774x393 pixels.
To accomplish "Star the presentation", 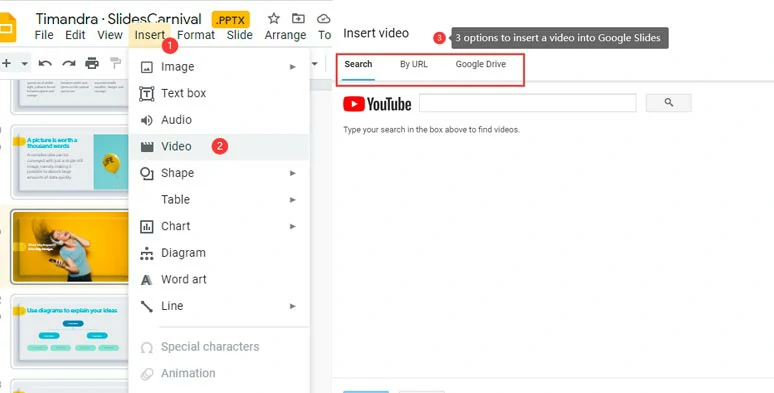I will (x=273, y=19).
